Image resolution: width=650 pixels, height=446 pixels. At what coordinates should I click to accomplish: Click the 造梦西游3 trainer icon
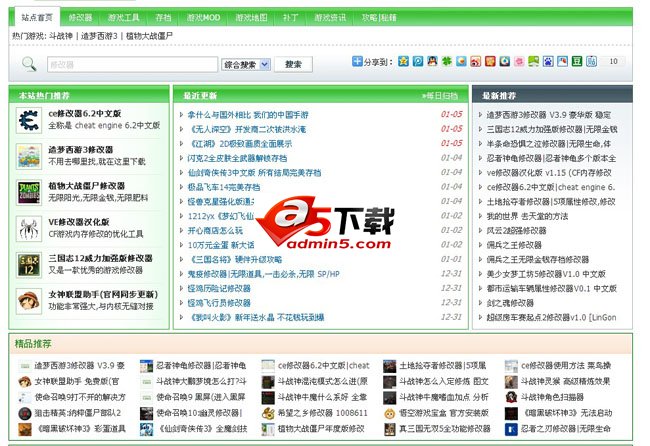coord(27,156)
